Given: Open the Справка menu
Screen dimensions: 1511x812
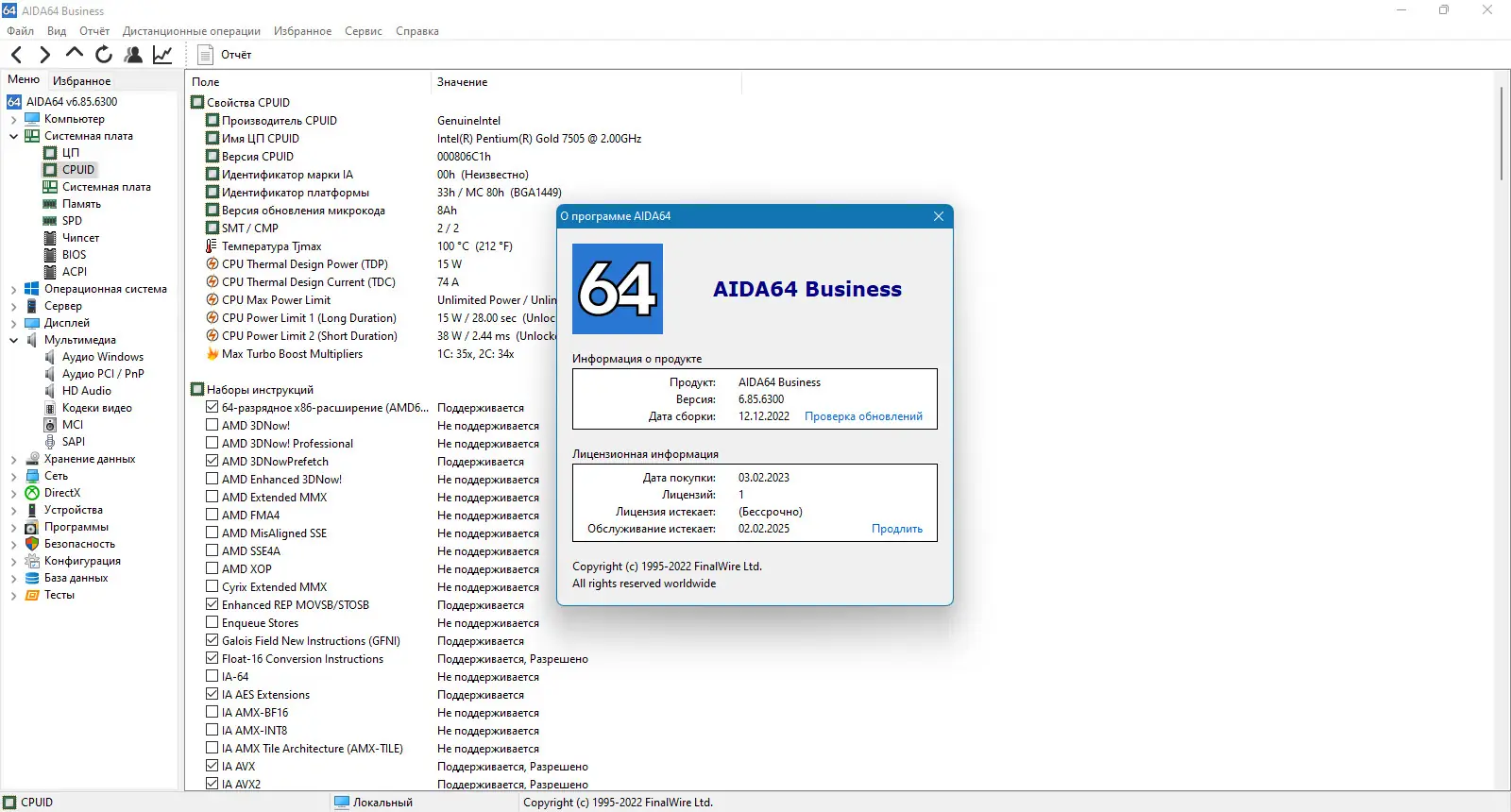Looking at the screenshot, I should (x=417, y=31).
